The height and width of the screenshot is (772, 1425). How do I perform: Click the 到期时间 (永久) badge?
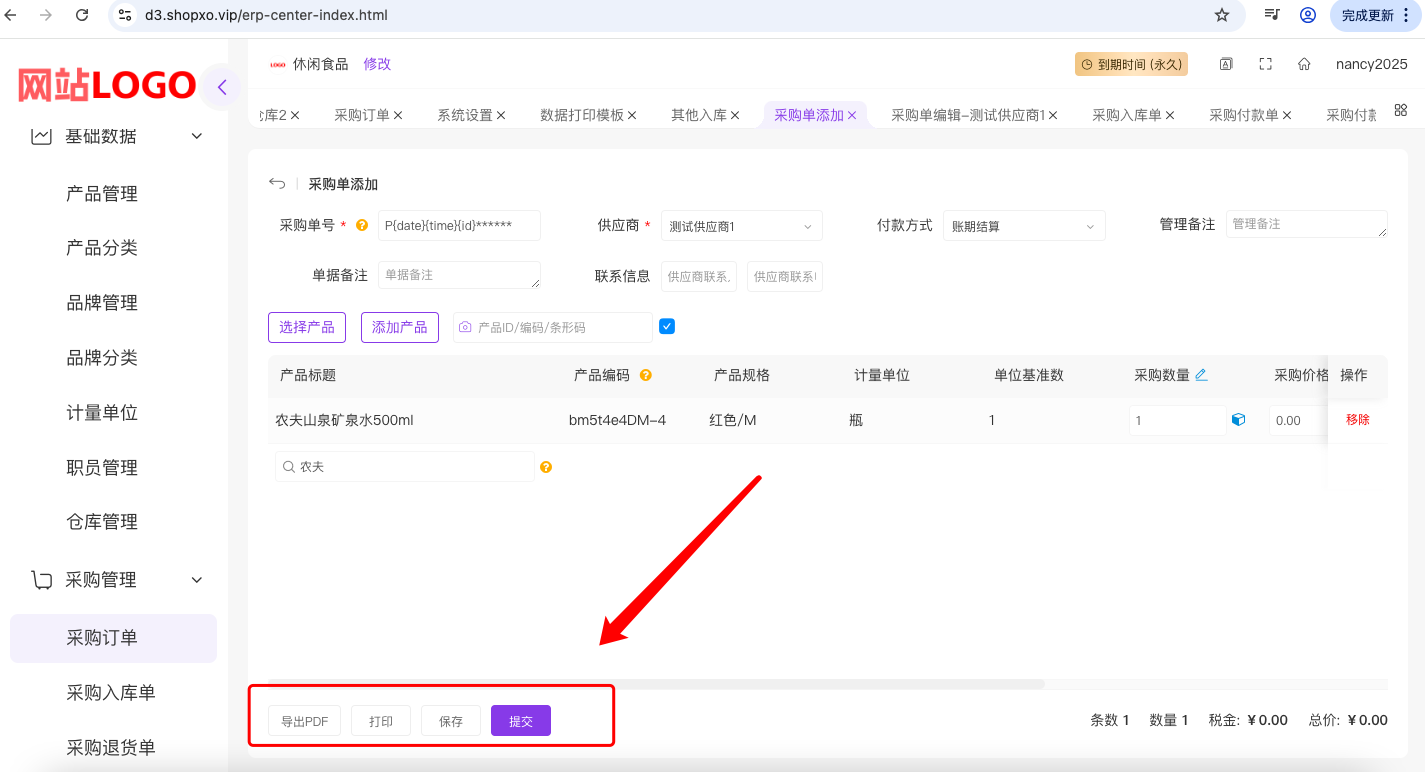1131,64
